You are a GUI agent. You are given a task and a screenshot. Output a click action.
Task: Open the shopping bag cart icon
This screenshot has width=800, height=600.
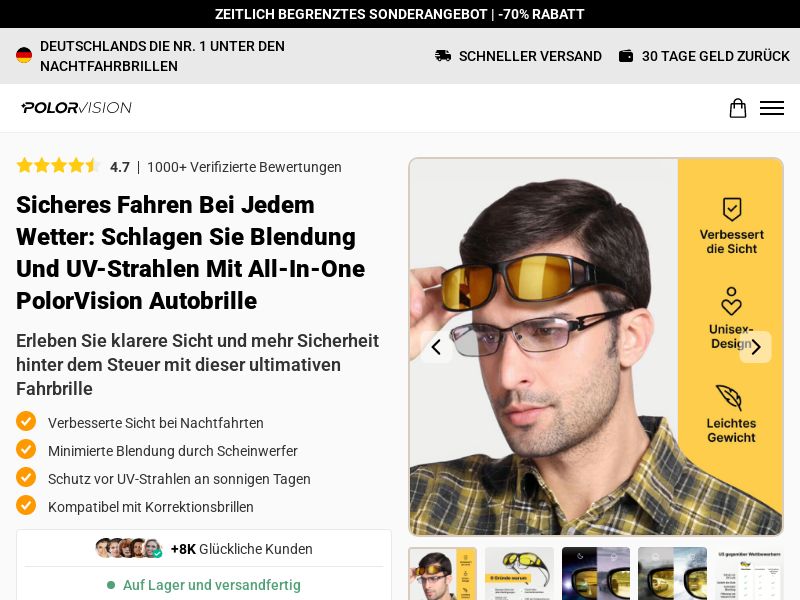(x=737, y=108)
